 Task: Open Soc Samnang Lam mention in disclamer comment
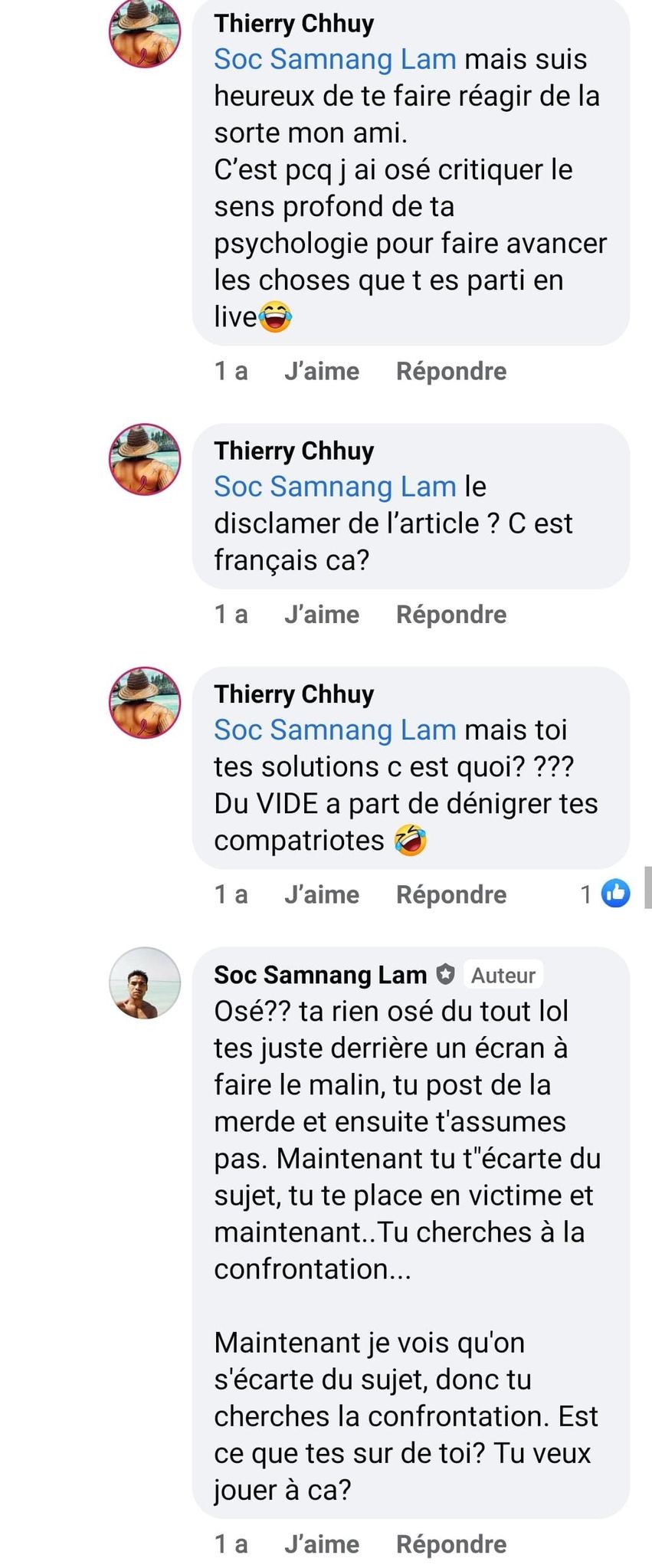pyautogui.click(x=335, y=486)
